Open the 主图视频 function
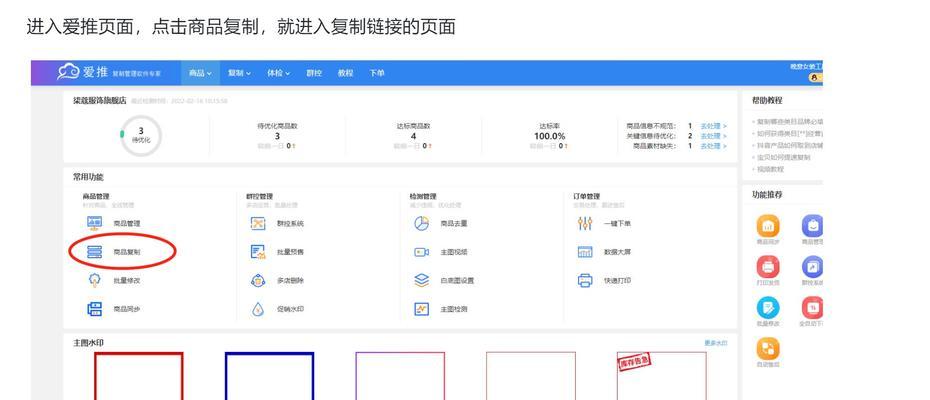Viewport: 930px width, 400px height. (441, 252)
